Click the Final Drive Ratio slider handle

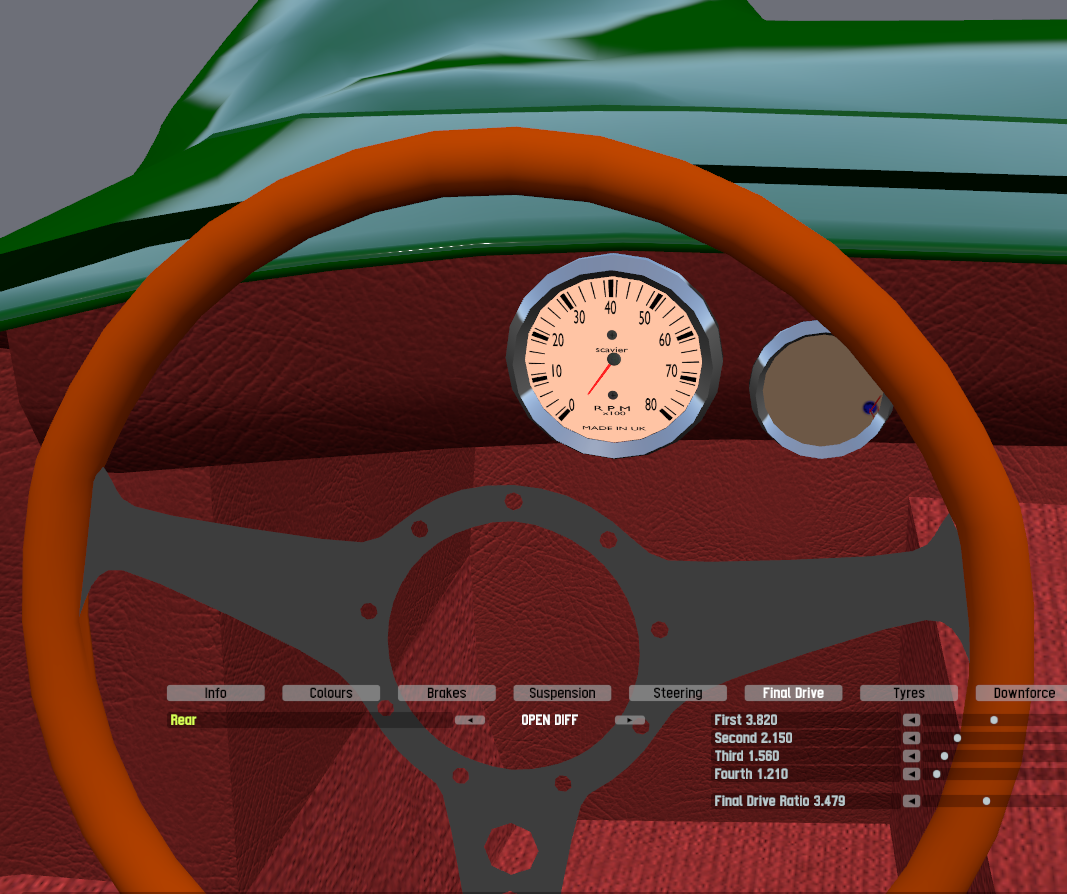[x=987, y=801]
